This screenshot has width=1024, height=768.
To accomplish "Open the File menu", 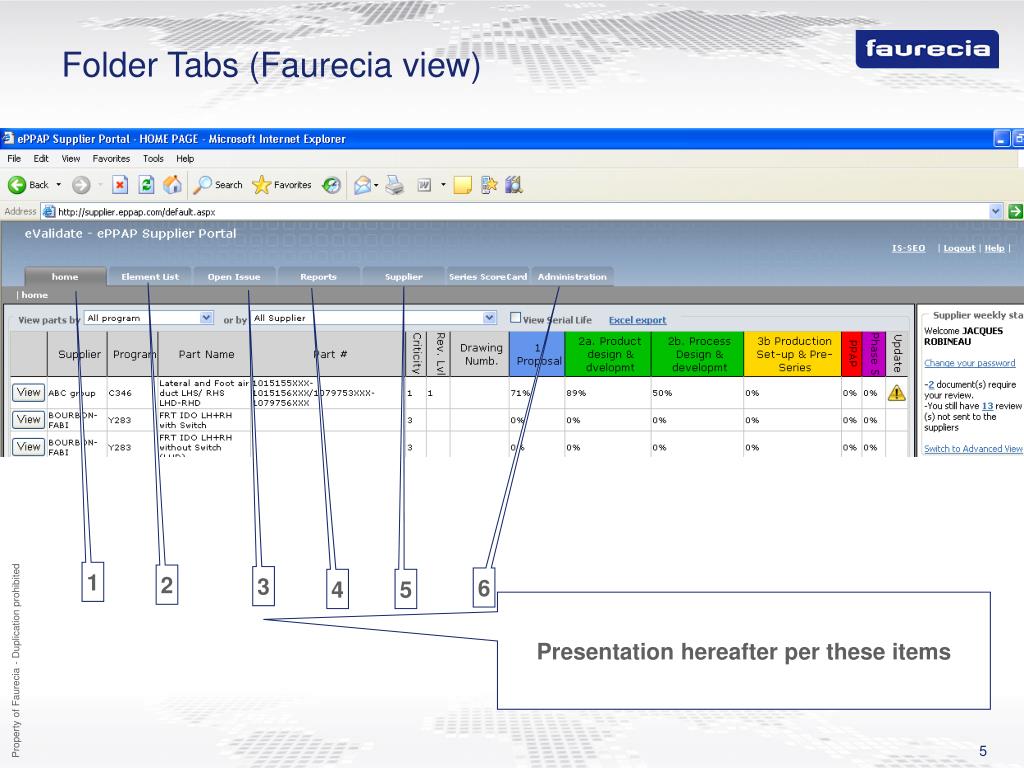I will pyautogui.click(x=14, y=159).
